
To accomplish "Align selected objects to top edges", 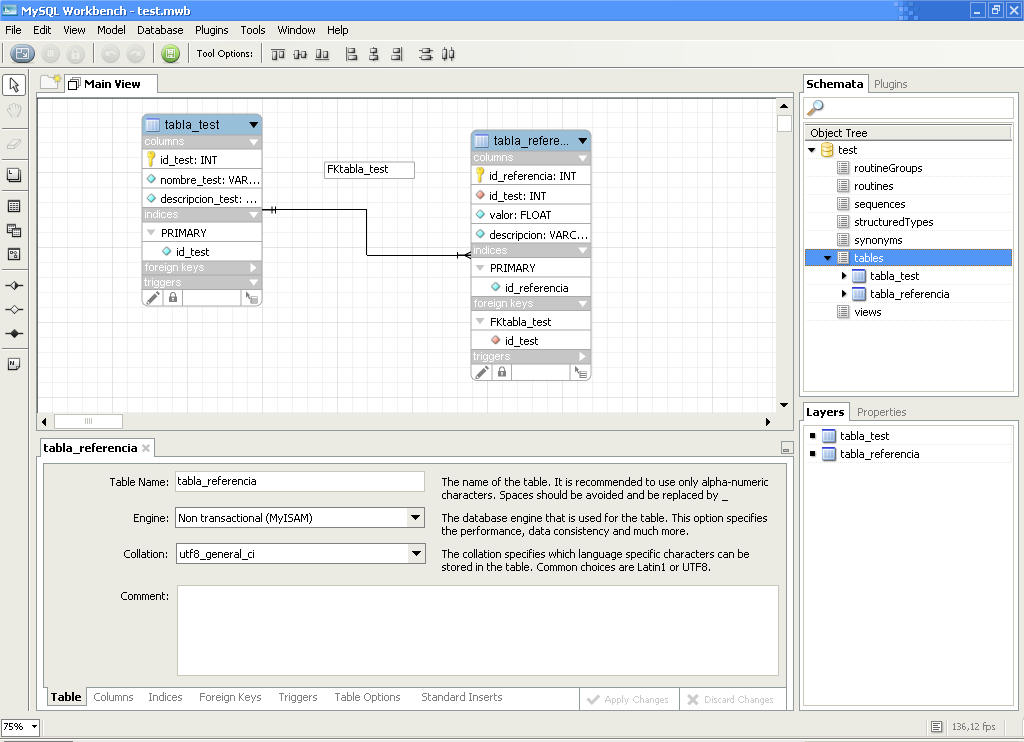I will coord(278,54).
